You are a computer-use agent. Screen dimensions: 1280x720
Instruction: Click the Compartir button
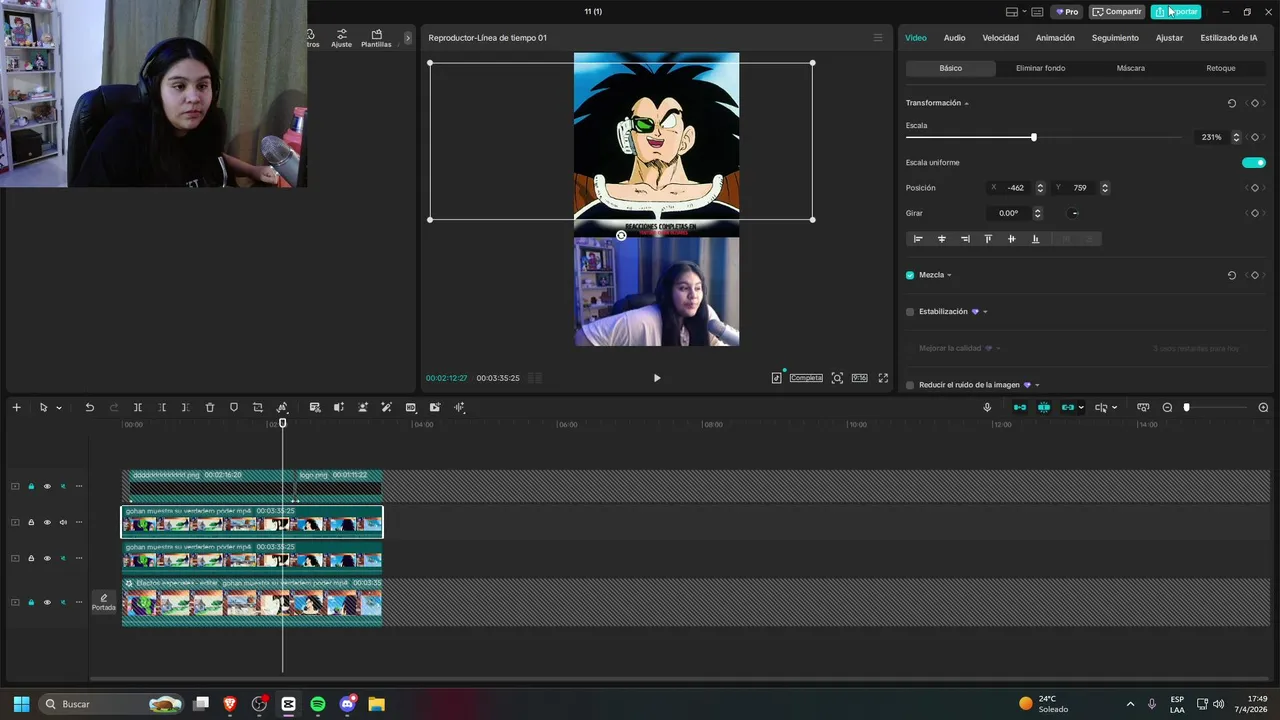click(1117, 12)
